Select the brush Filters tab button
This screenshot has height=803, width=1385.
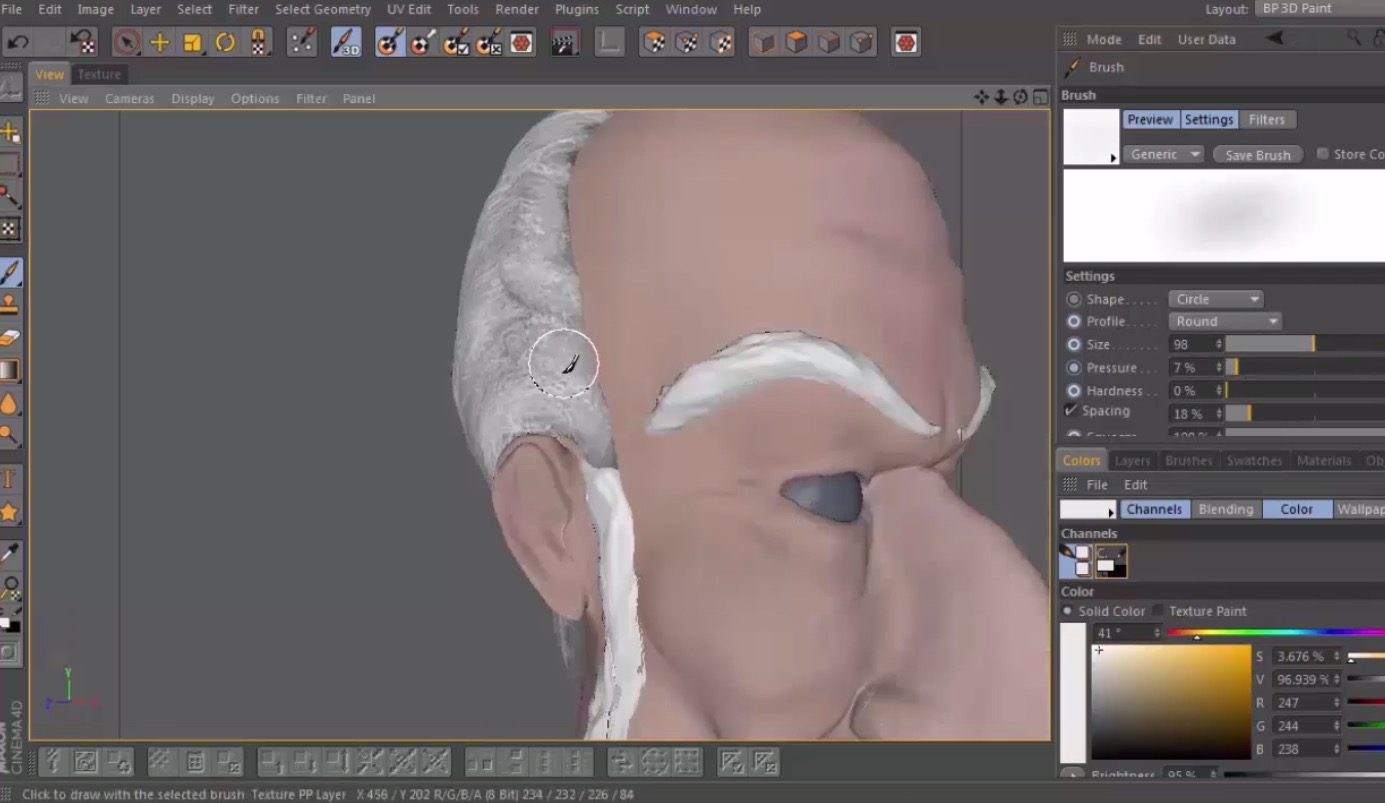tap(1267, 119)
